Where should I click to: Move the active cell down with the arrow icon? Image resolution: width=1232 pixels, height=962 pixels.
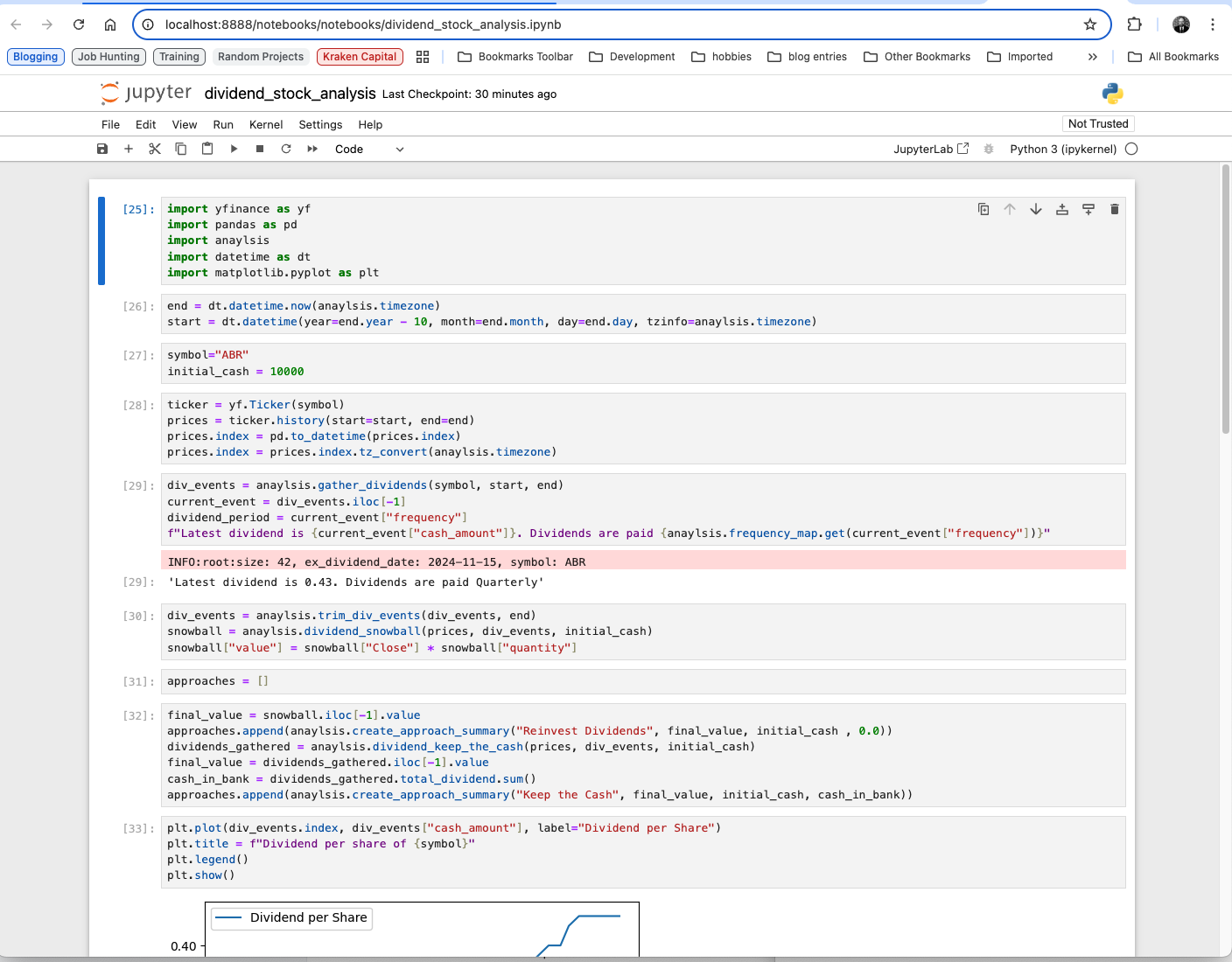(x=1036, y=209)
